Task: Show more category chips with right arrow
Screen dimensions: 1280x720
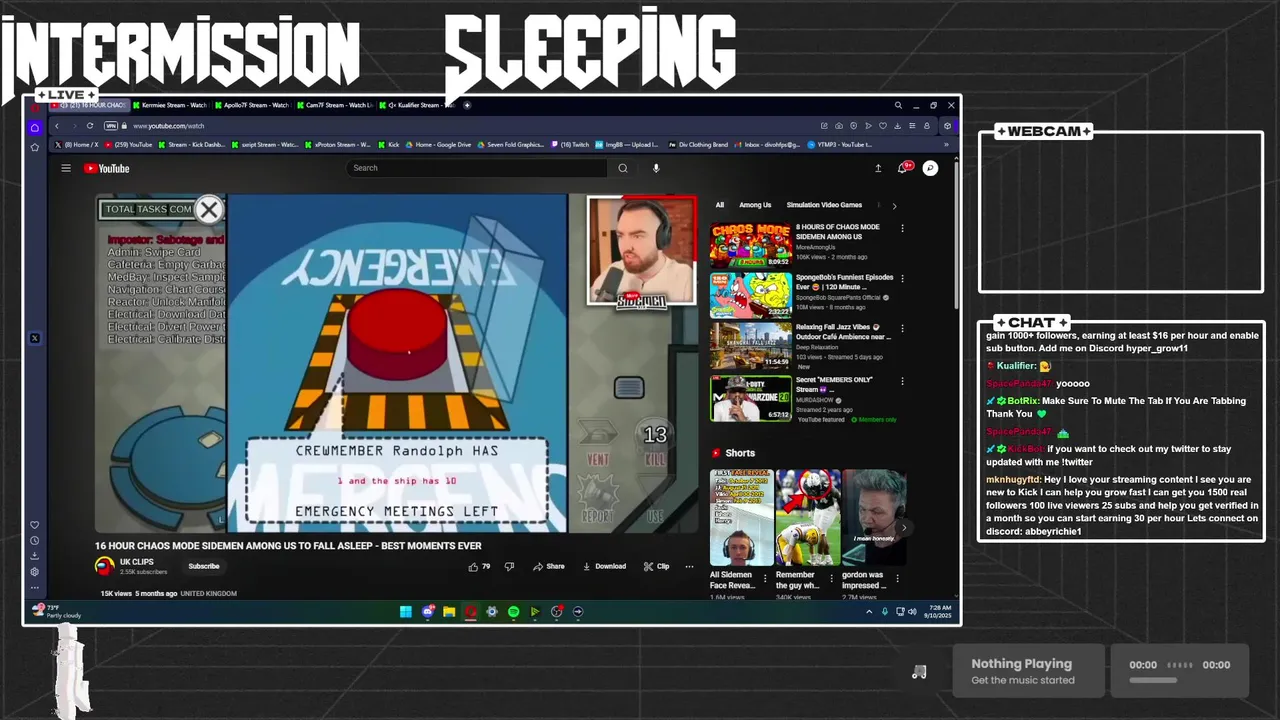Action: click(894, 206)
